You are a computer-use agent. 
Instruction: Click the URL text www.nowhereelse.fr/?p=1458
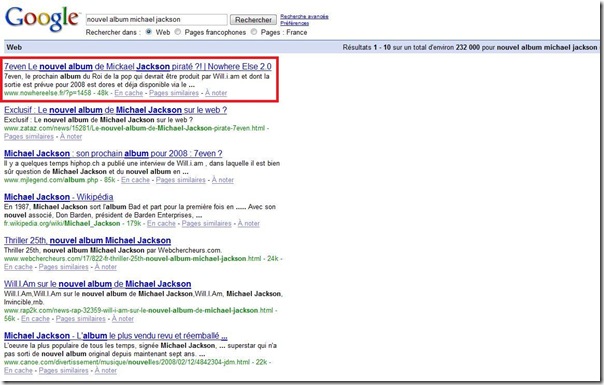[x=48, y=93]
